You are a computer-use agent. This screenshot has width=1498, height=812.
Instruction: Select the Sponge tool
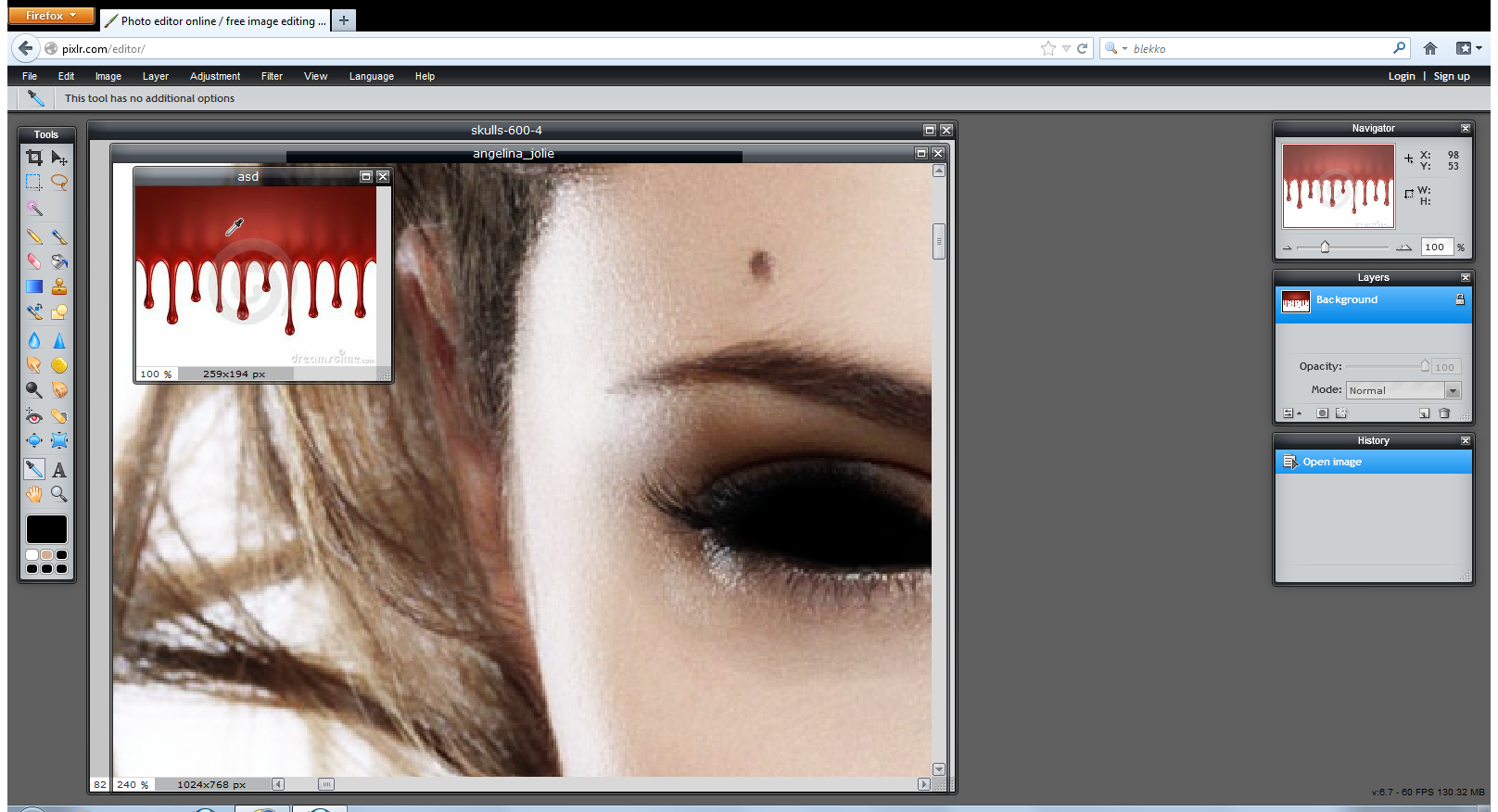coord(59,365)
